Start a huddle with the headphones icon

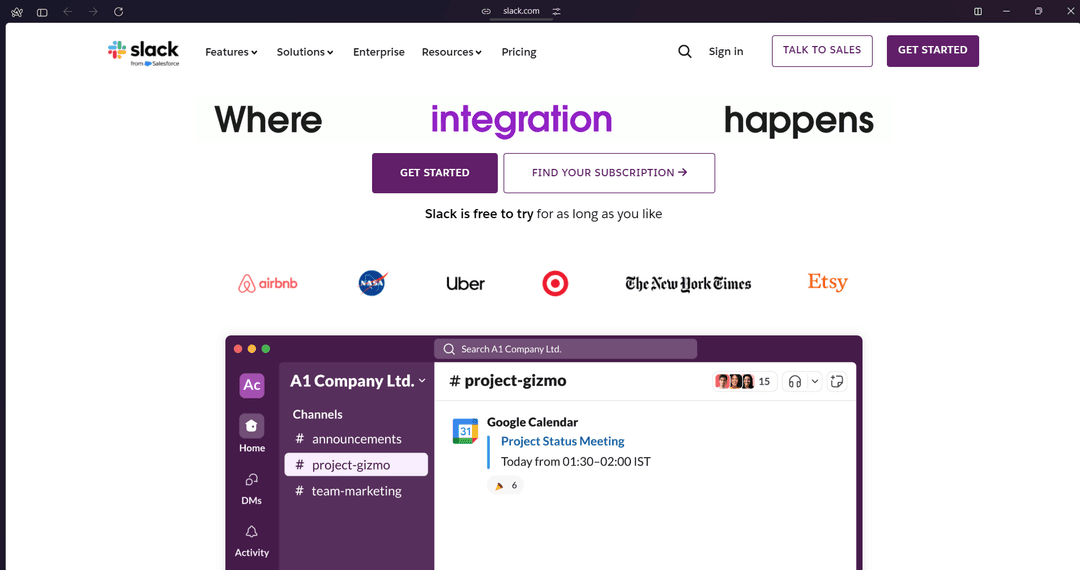pos(795,381)
